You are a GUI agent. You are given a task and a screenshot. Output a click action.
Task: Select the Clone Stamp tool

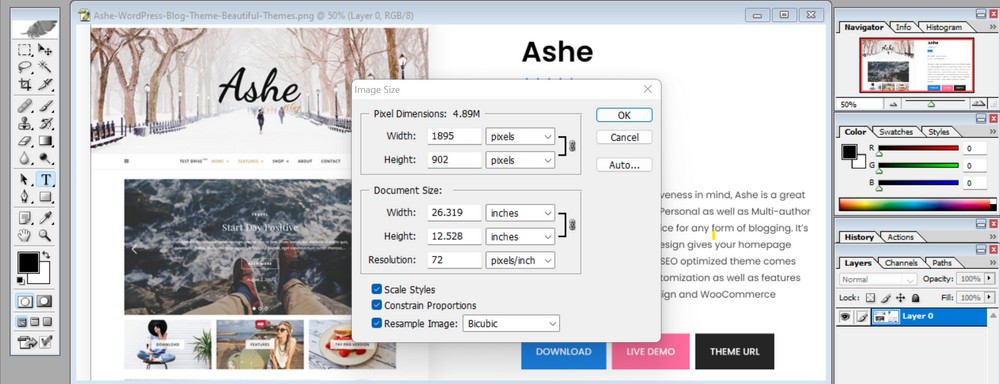[25, 123]
